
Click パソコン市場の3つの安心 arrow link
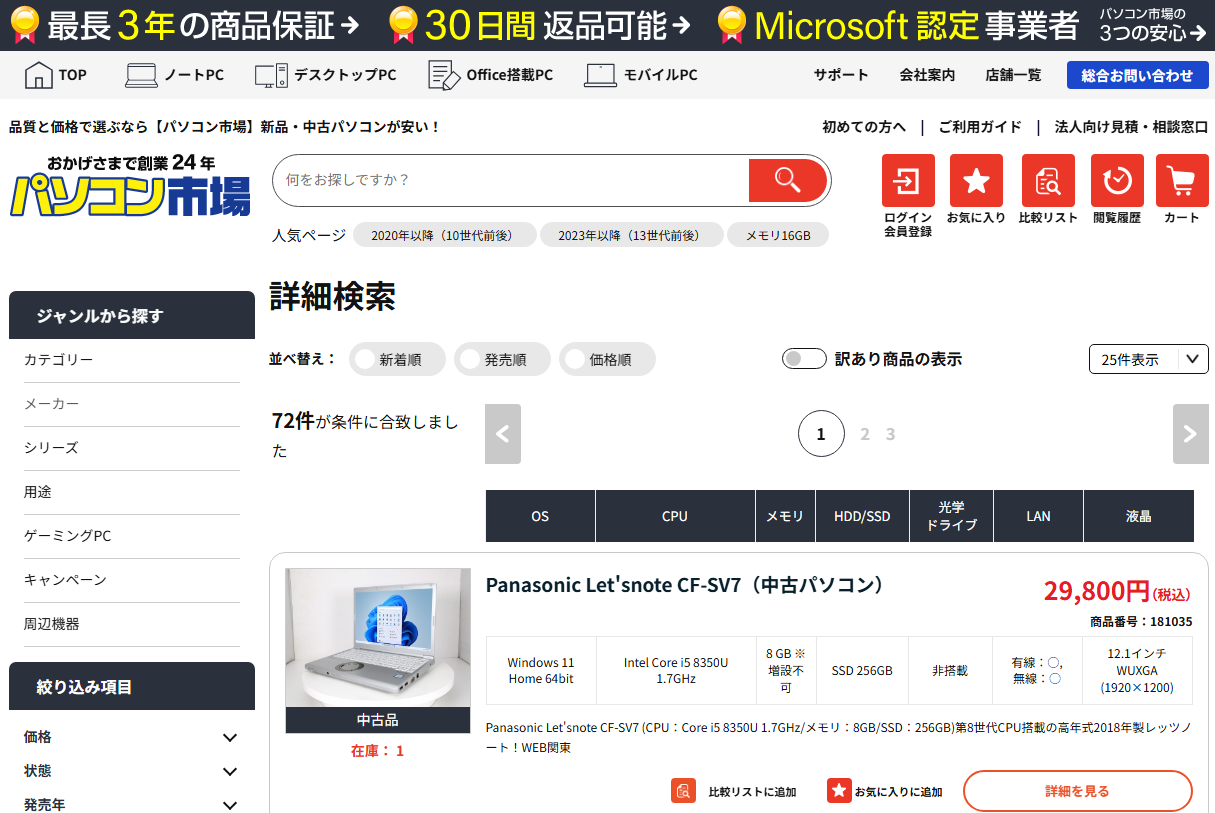[1153, 25]
